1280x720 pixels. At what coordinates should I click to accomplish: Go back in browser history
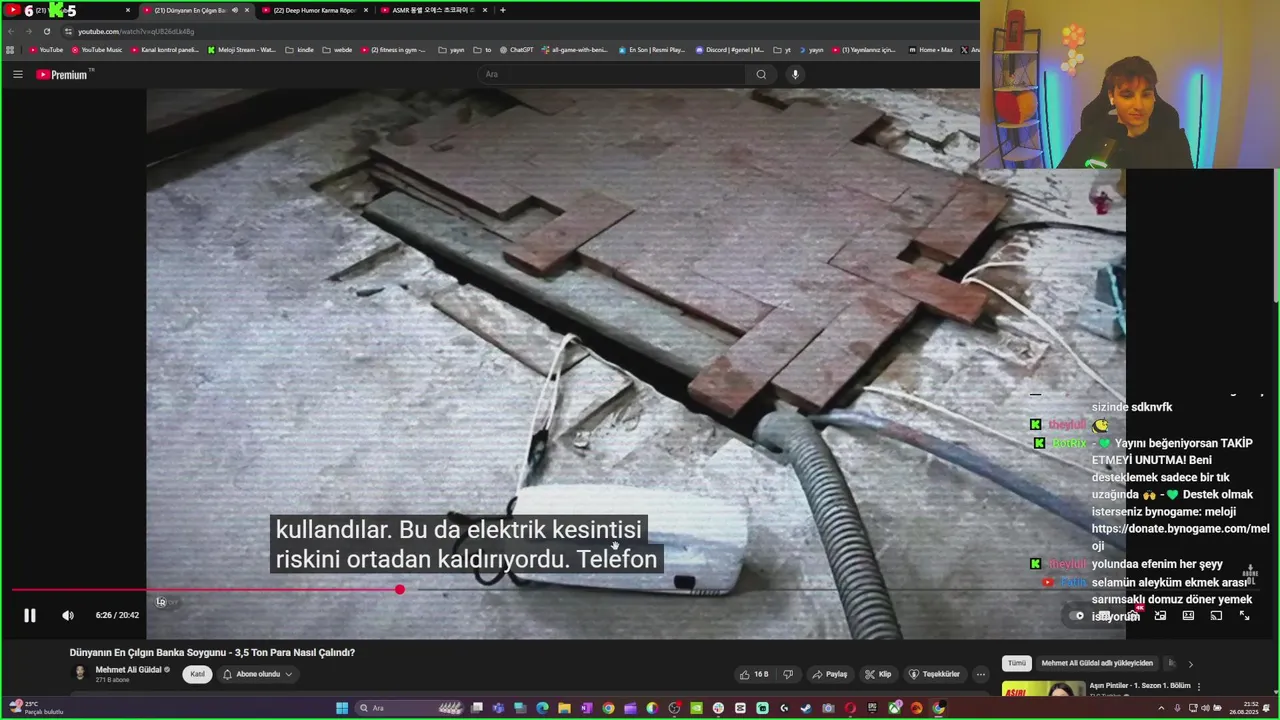[10, 31]
